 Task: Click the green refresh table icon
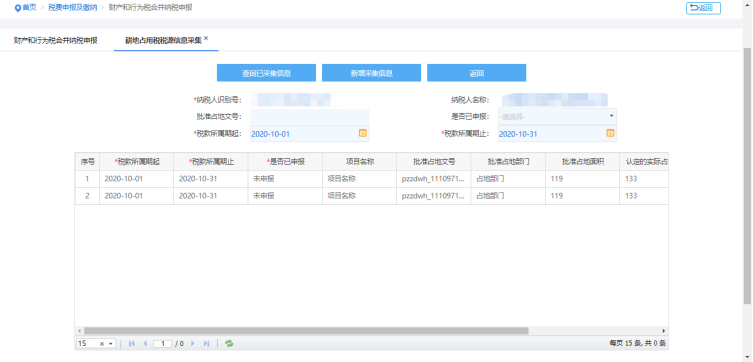pos(229,344)
